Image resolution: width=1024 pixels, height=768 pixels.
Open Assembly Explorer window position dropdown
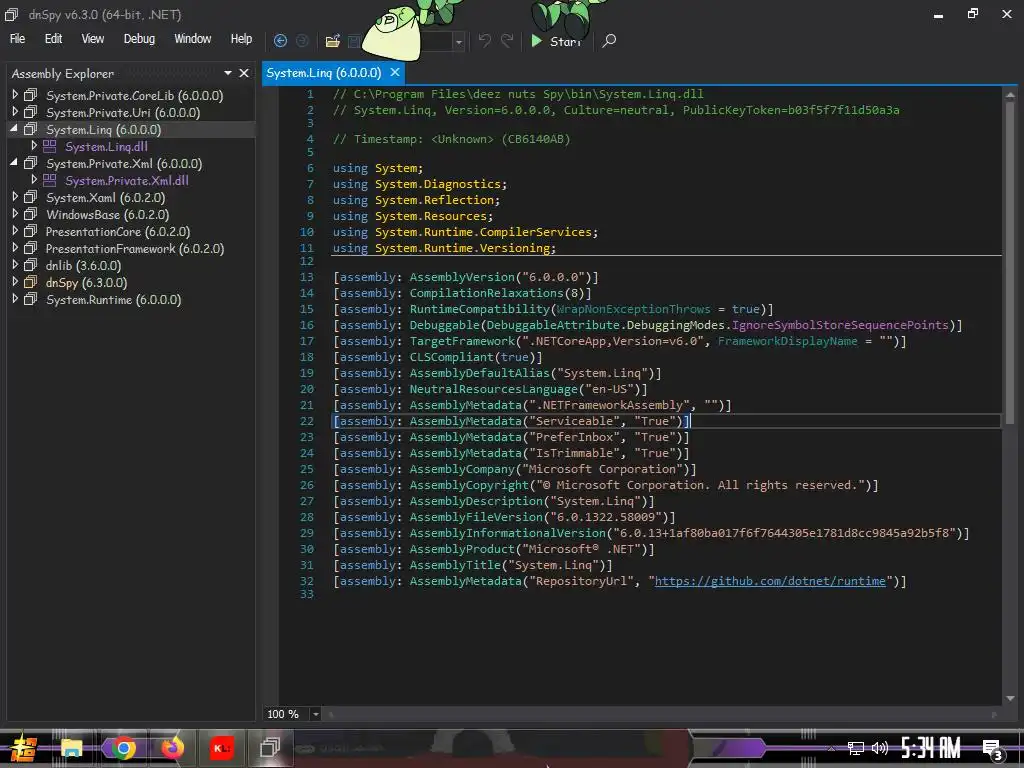(x=228, y=73)
